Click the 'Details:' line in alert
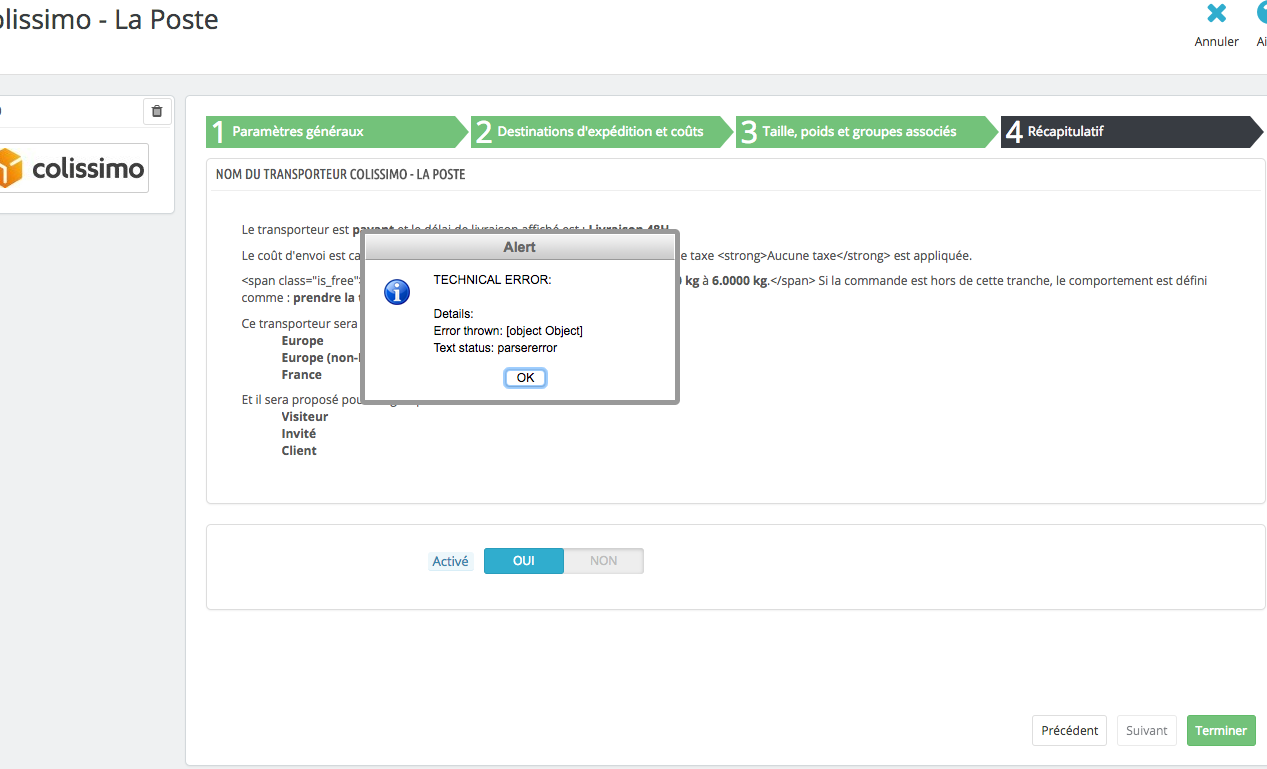1267x769 pixels. (x=453, y=314)
